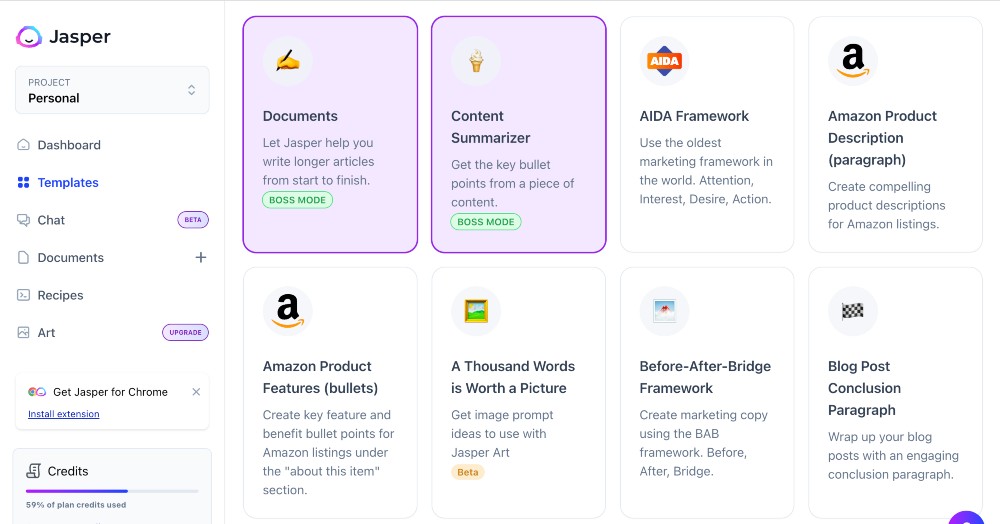Select Templates in the sidebar
This screenshot has width=1000, height=524.
coord(68,183)
